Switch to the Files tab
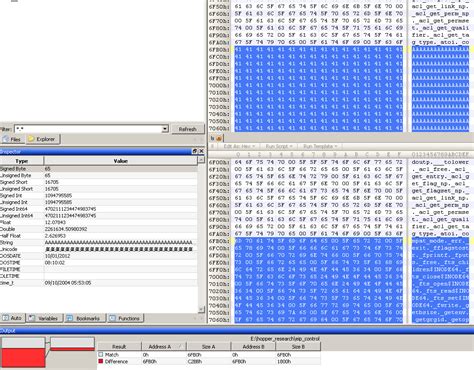This screenshot has width=474, height=370. point(12,139)
